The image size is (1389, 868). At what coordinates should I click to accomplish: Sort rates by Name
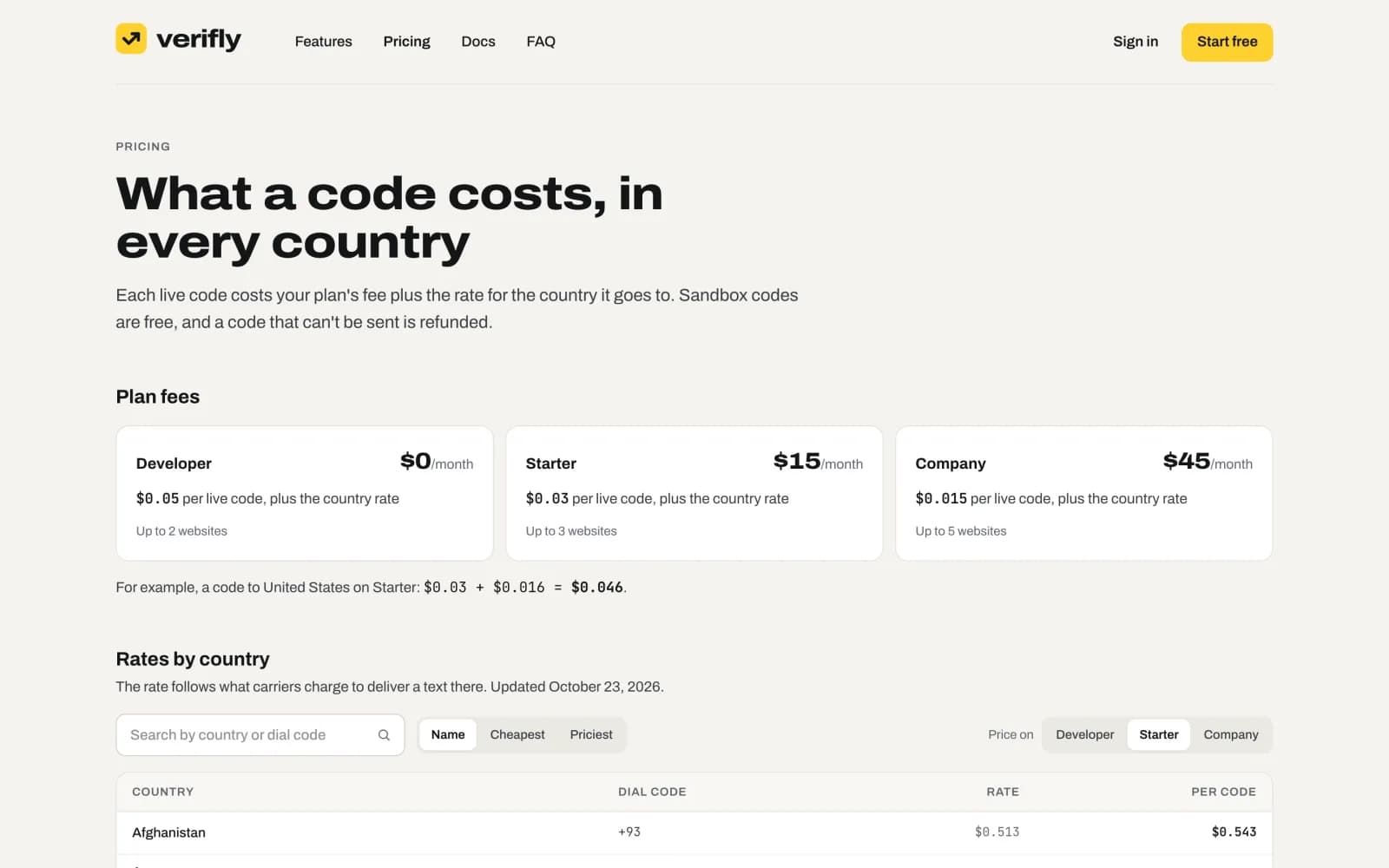(x=448, y=734)
